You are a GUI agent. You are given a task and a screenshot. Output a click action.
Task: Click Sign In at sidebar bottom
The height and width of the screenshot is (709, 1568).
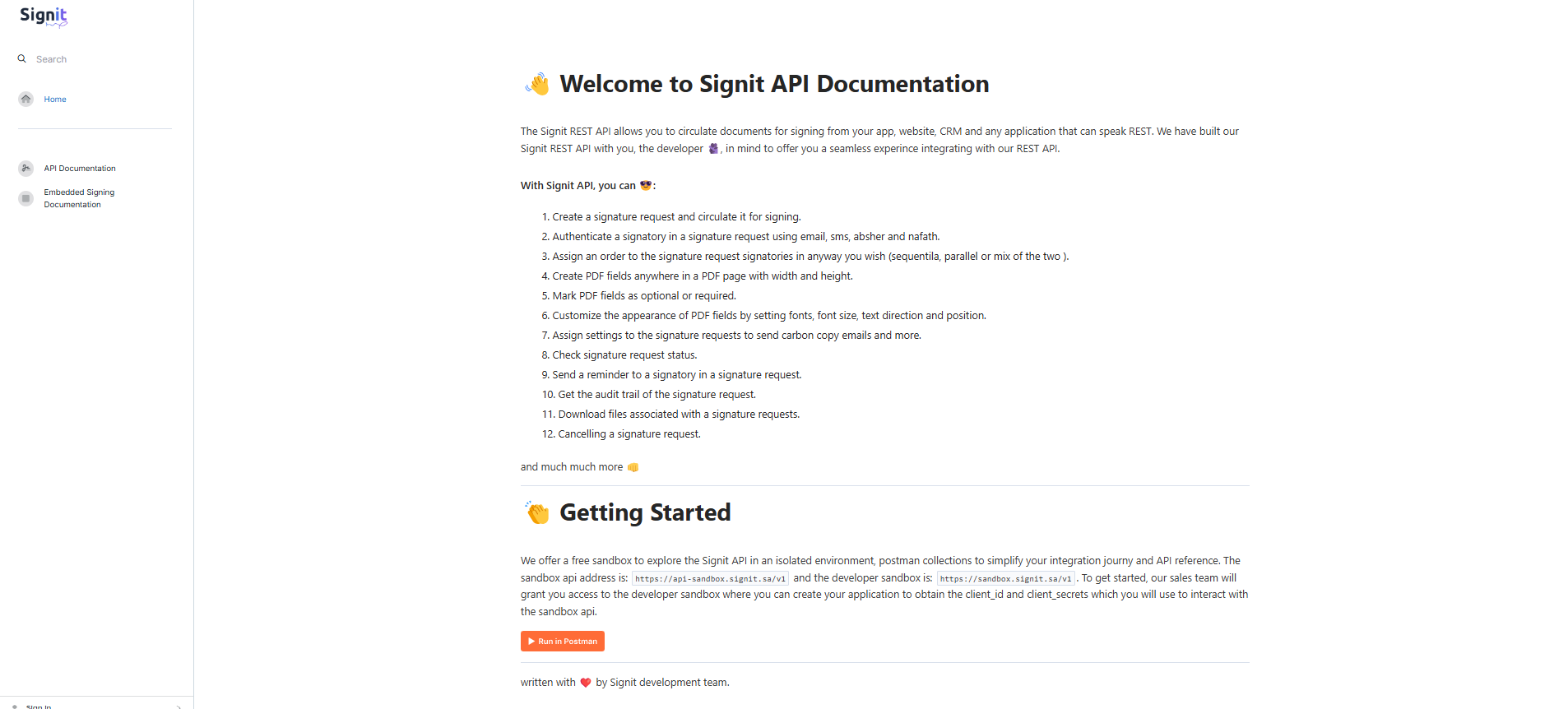[x=39, y=706]
